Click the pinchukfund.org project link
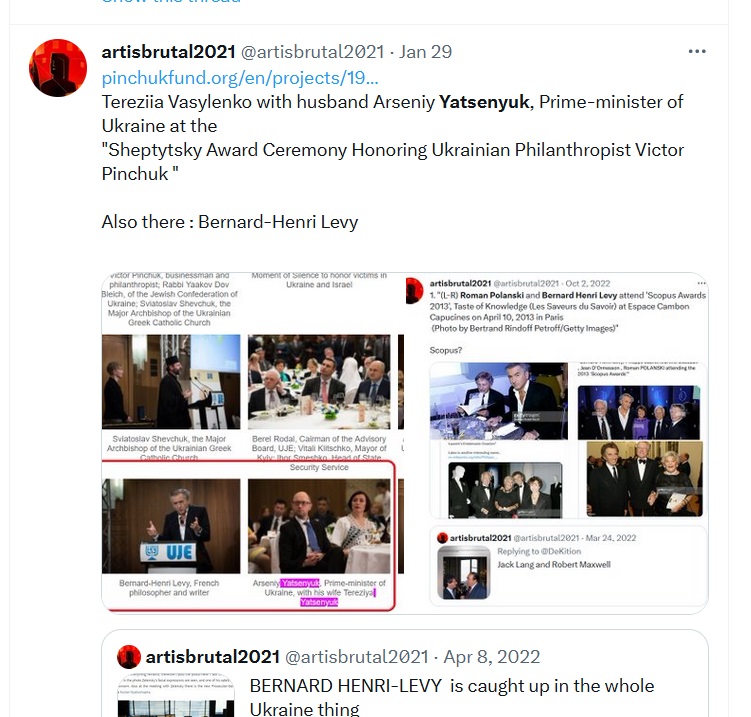This screenshot has width=751, height=717. [239, 78]
